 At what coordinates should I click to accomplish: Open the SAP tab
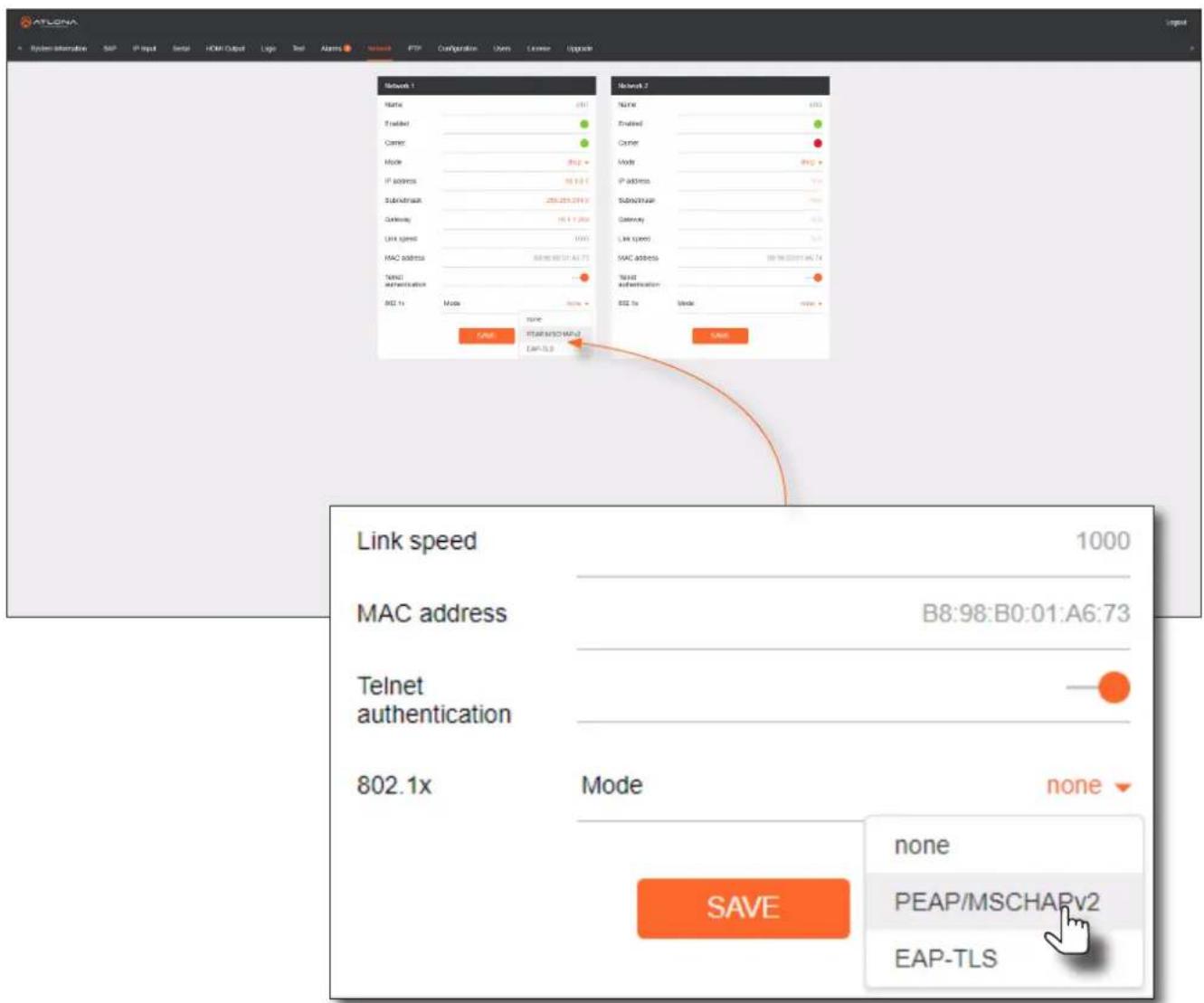click(109, 49)
